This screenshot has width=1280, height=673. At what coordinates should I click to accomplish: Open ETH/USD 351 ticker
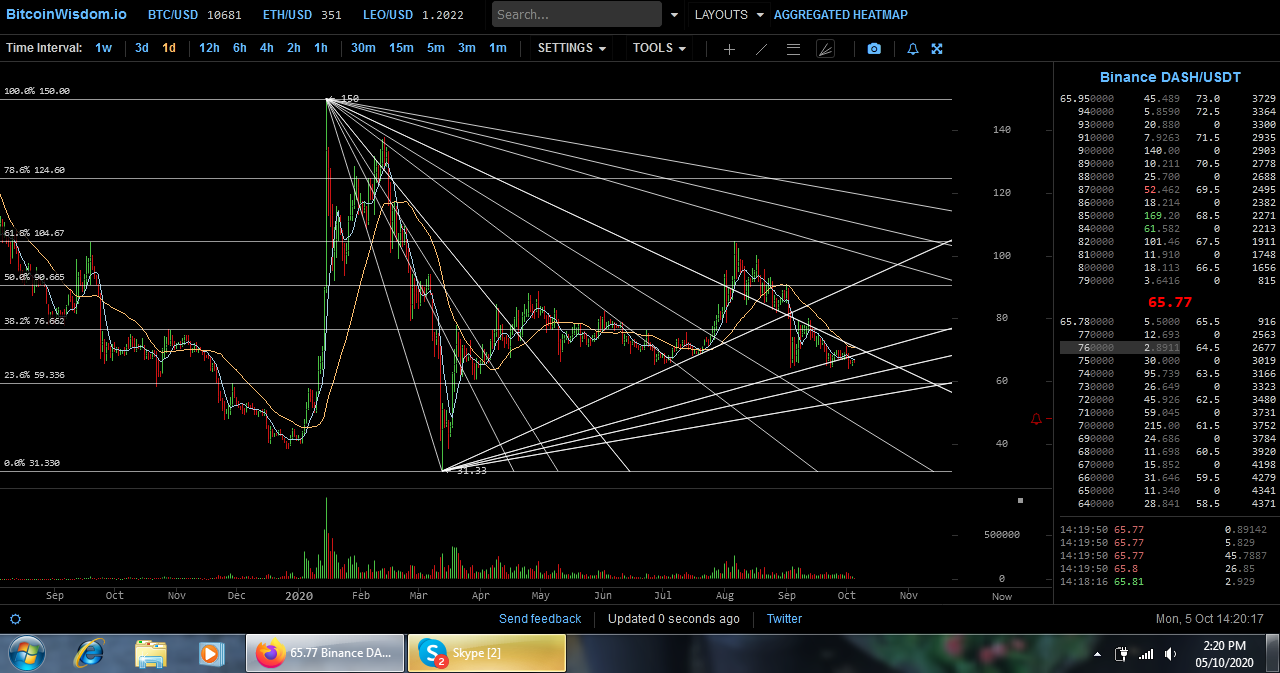tap(303, 15)
